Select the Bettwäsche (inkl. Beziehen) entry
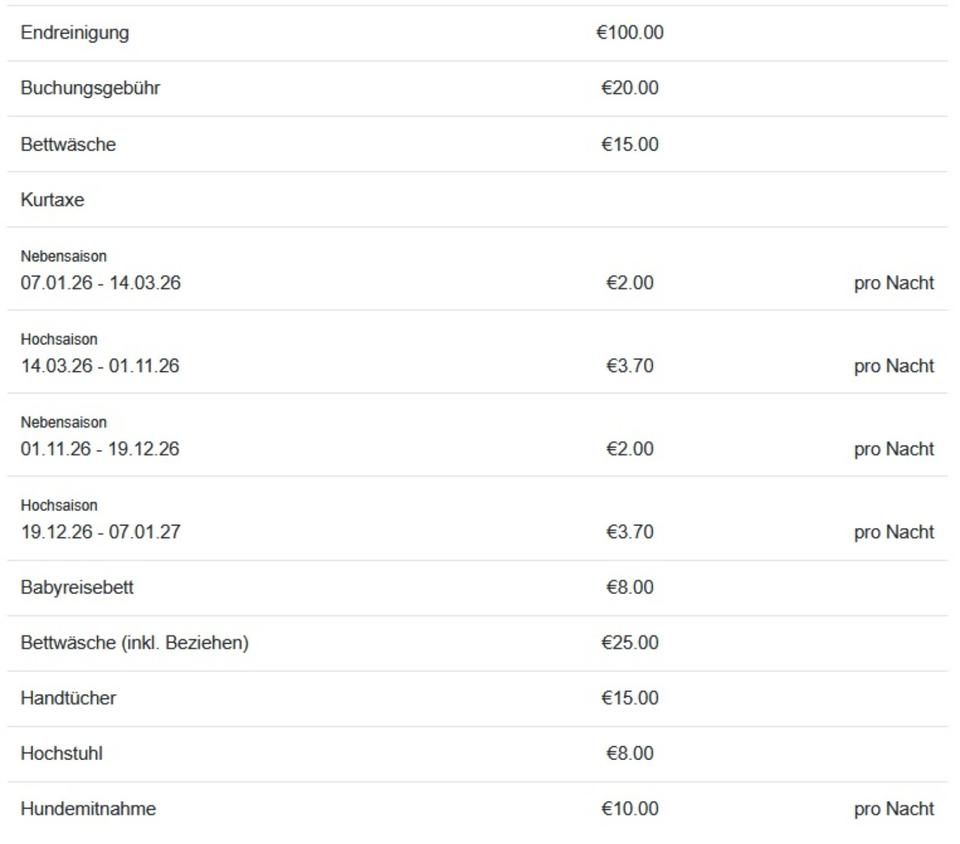 pyautogui.click(x=135, y=643)
